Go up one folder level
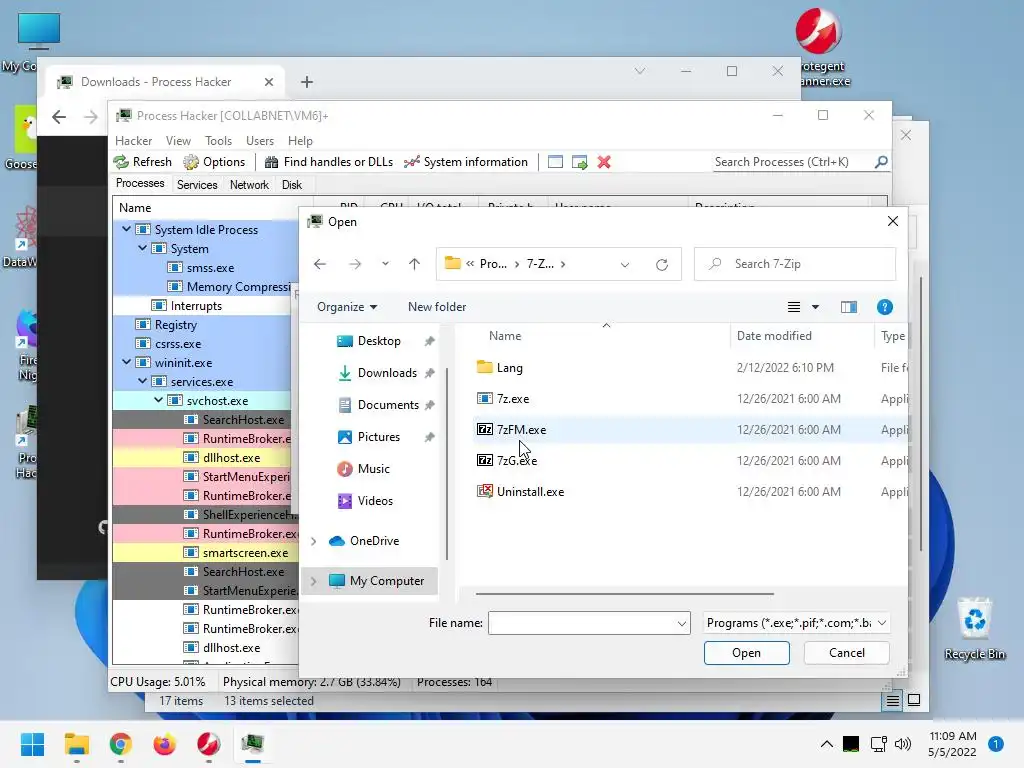 click(414, 264)
